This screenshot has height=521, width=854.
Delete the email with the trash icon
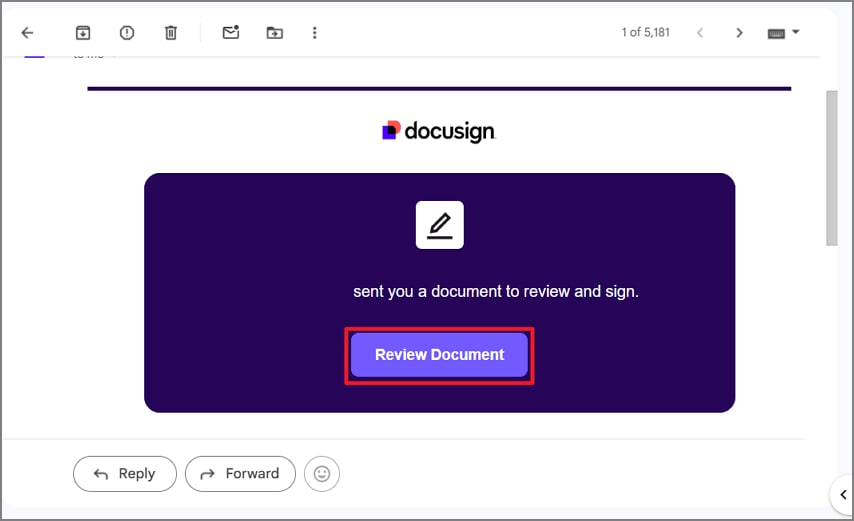pyautogui.click(x=171, y=33)
